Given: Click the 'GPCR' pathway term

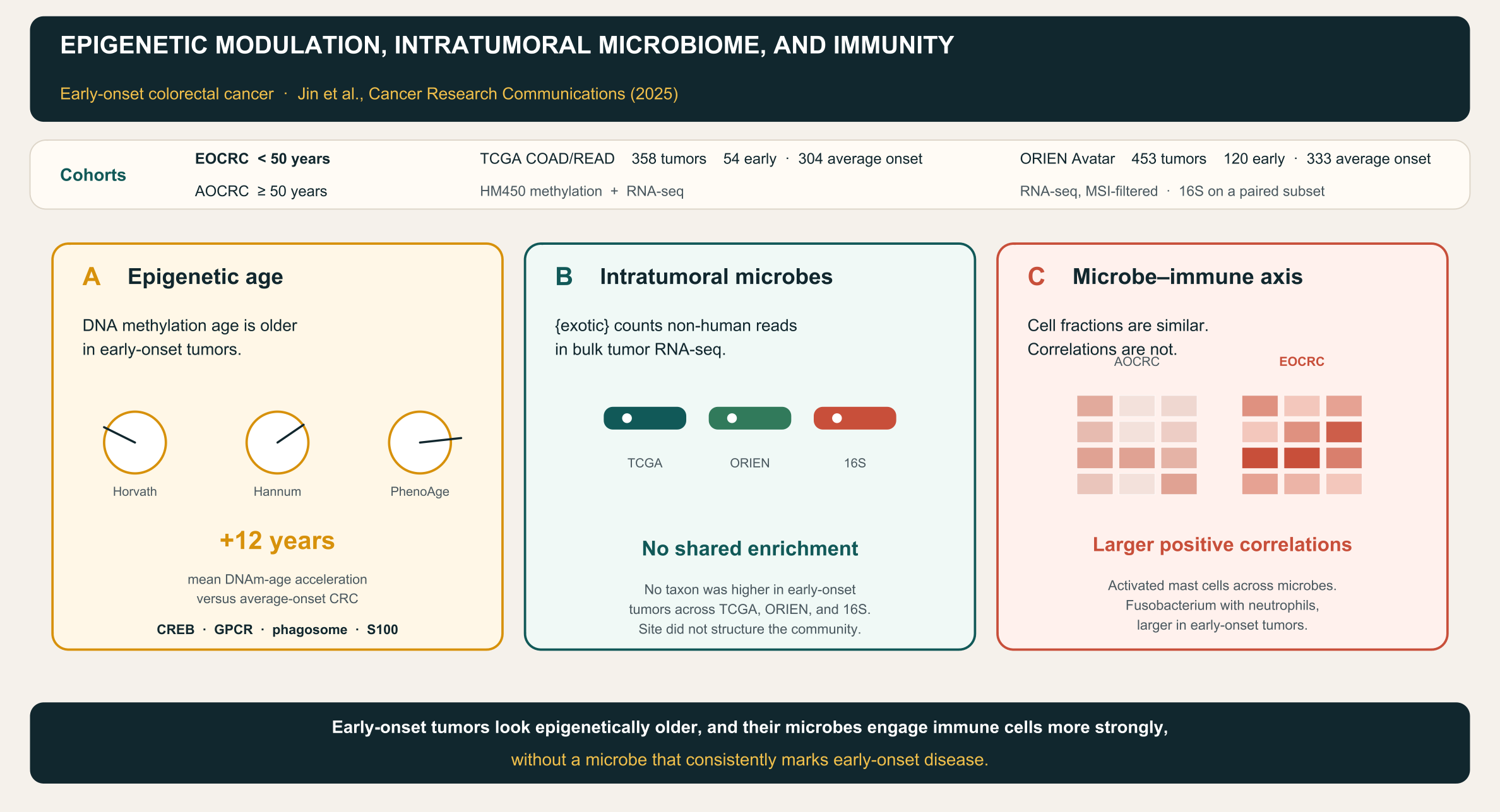Looking at the screenshot, I should click(x=234, y=630).
